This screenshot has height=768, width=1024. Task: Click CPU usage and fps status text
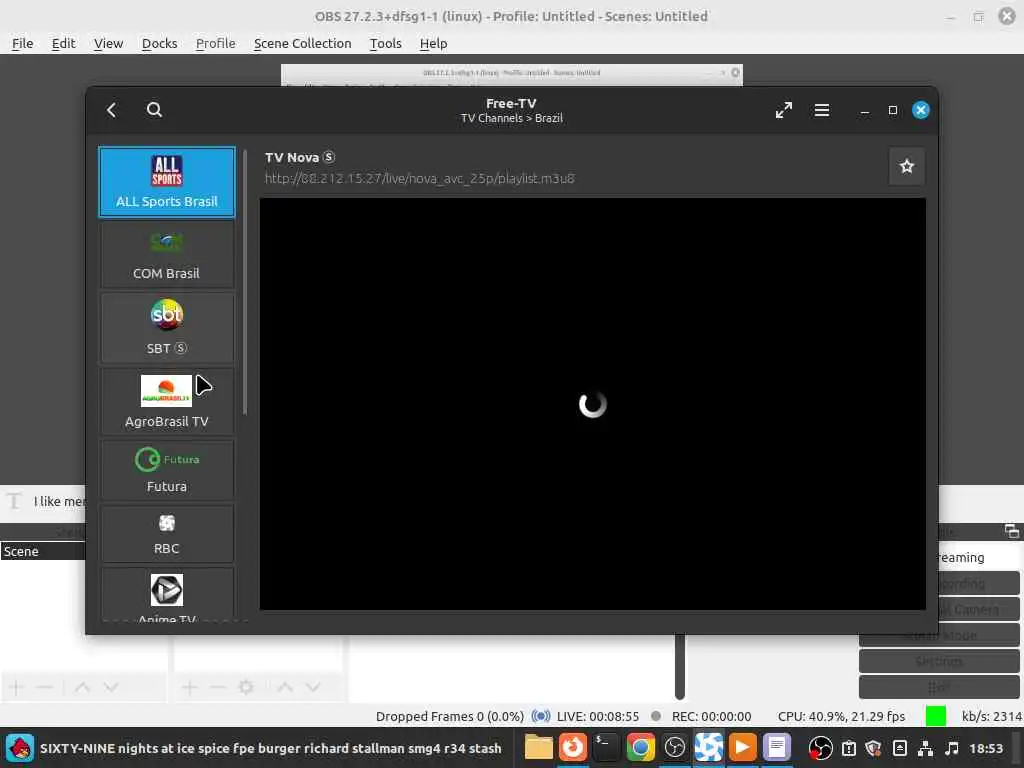coord(841,716)
